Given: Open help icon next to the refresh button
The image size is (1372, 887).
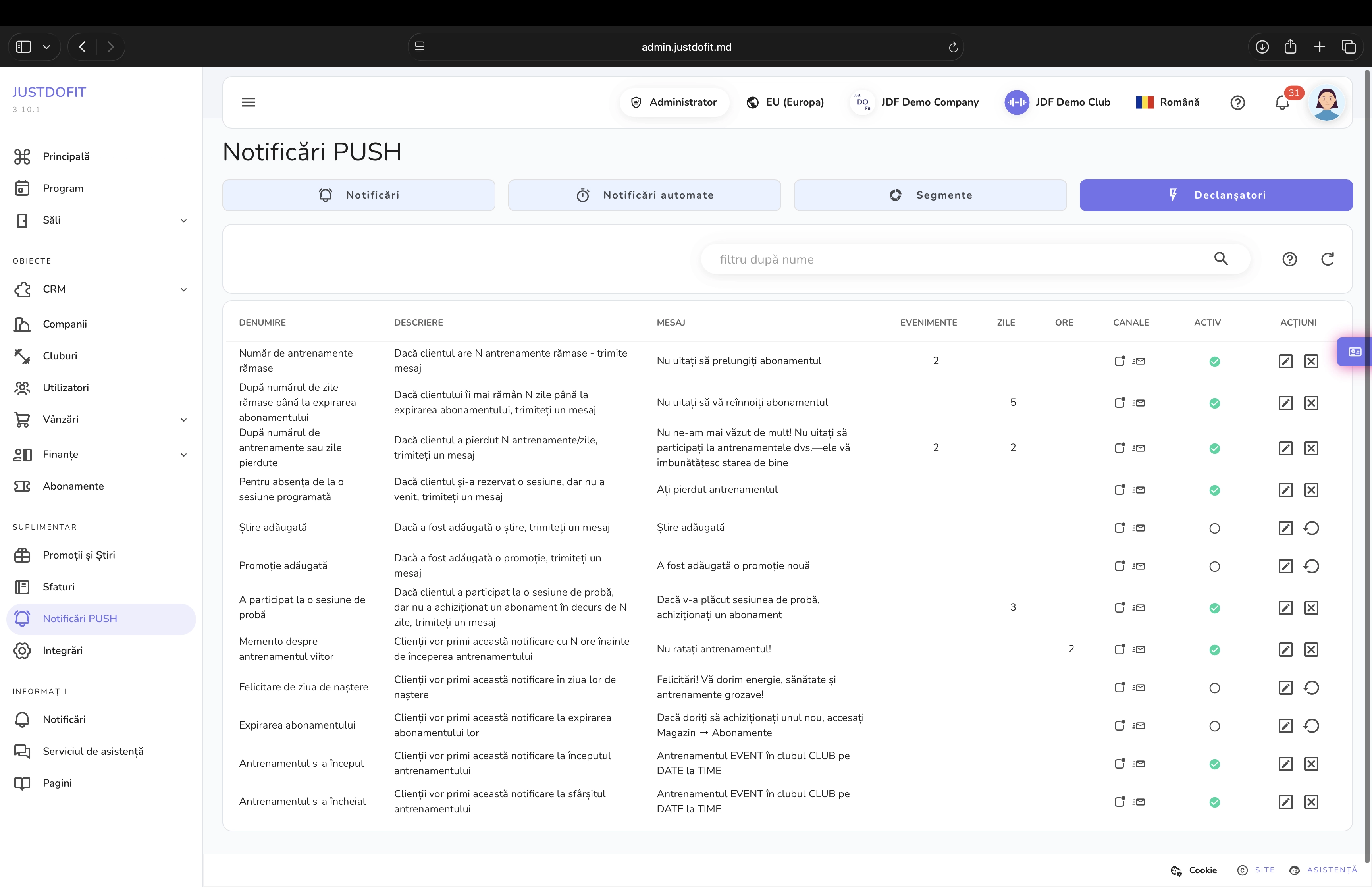Looking at the screenshot, I should click(x=1289, y=259).
